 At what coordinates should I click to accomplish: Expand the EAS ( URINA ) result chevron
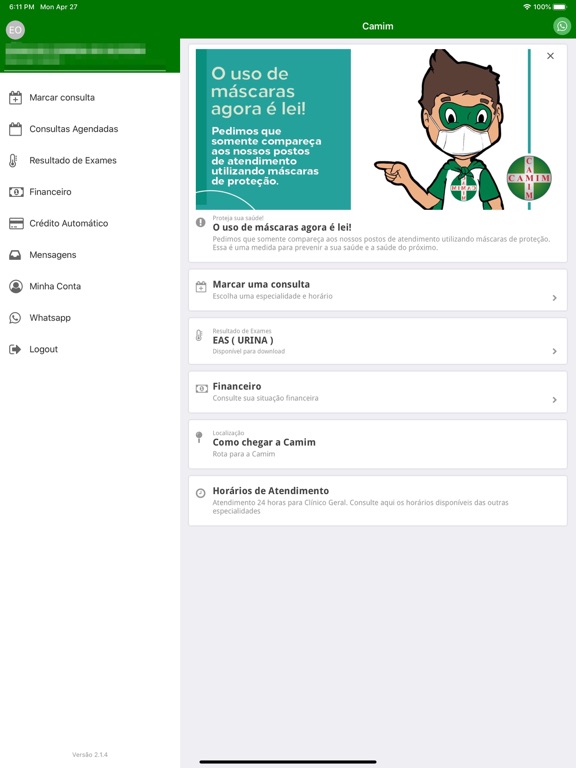pyautogui.click(x=554, y=351)
